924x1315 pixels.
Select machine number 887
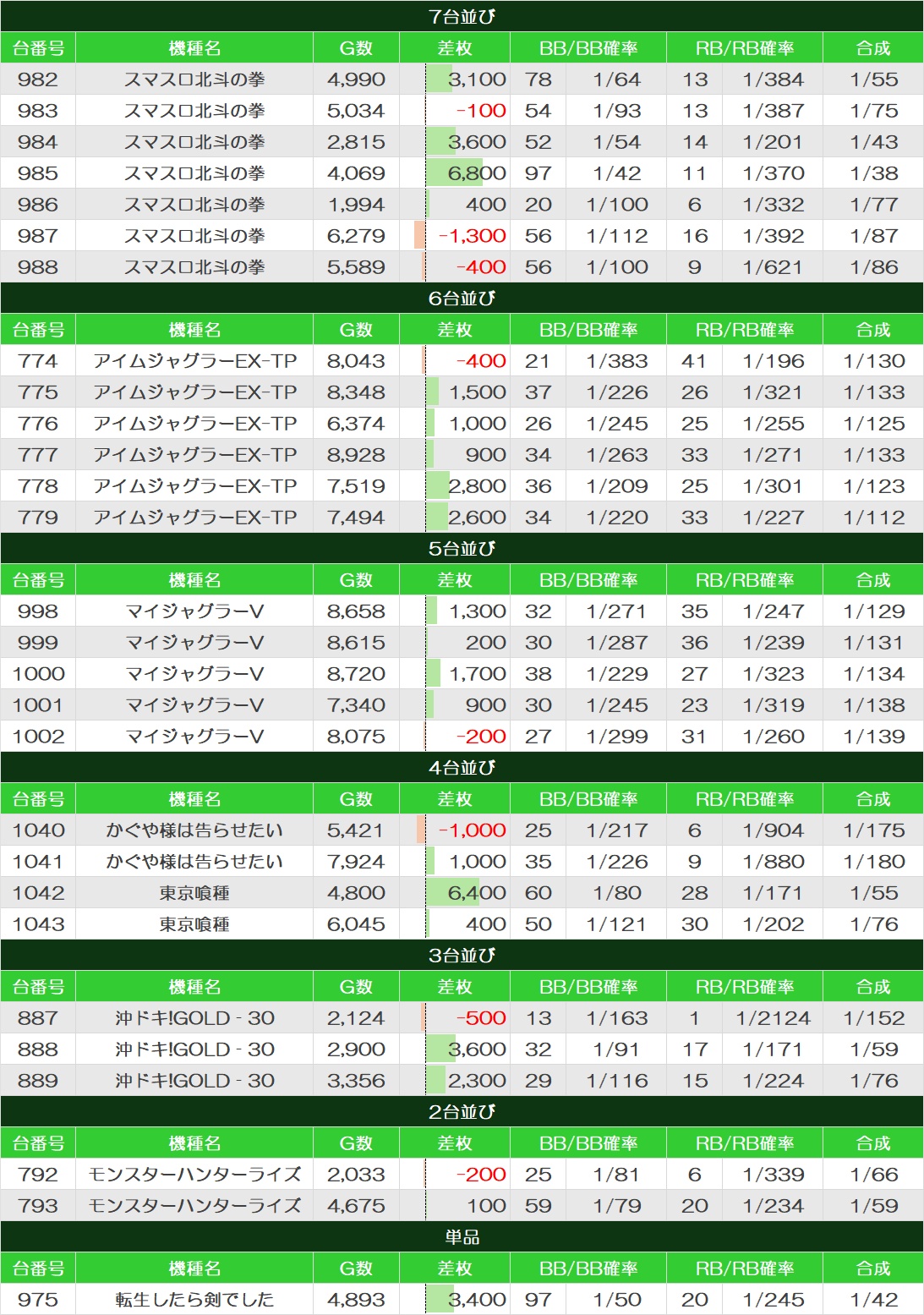click(x=38, y=1018)
